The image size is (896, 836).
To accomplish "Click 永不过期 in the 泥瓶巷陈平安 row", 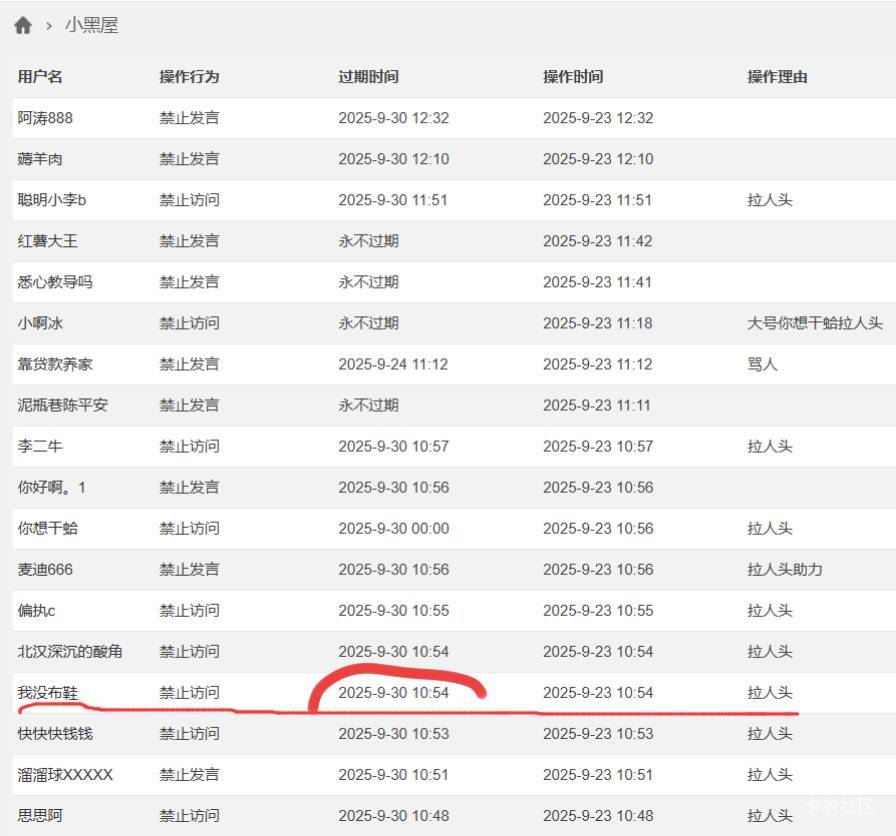I will [x=368, y=405].
